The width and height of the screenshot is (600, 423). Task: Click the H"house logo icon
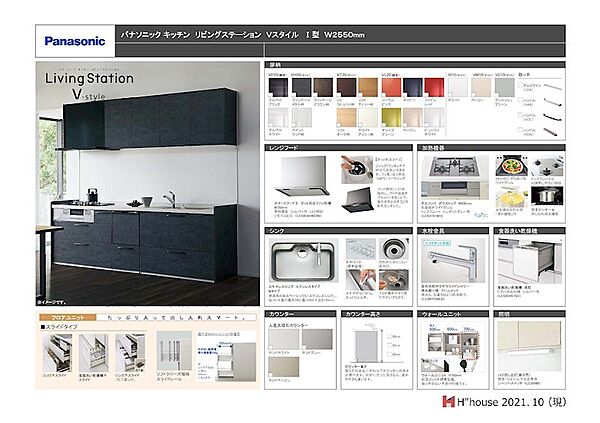[448, 402]
